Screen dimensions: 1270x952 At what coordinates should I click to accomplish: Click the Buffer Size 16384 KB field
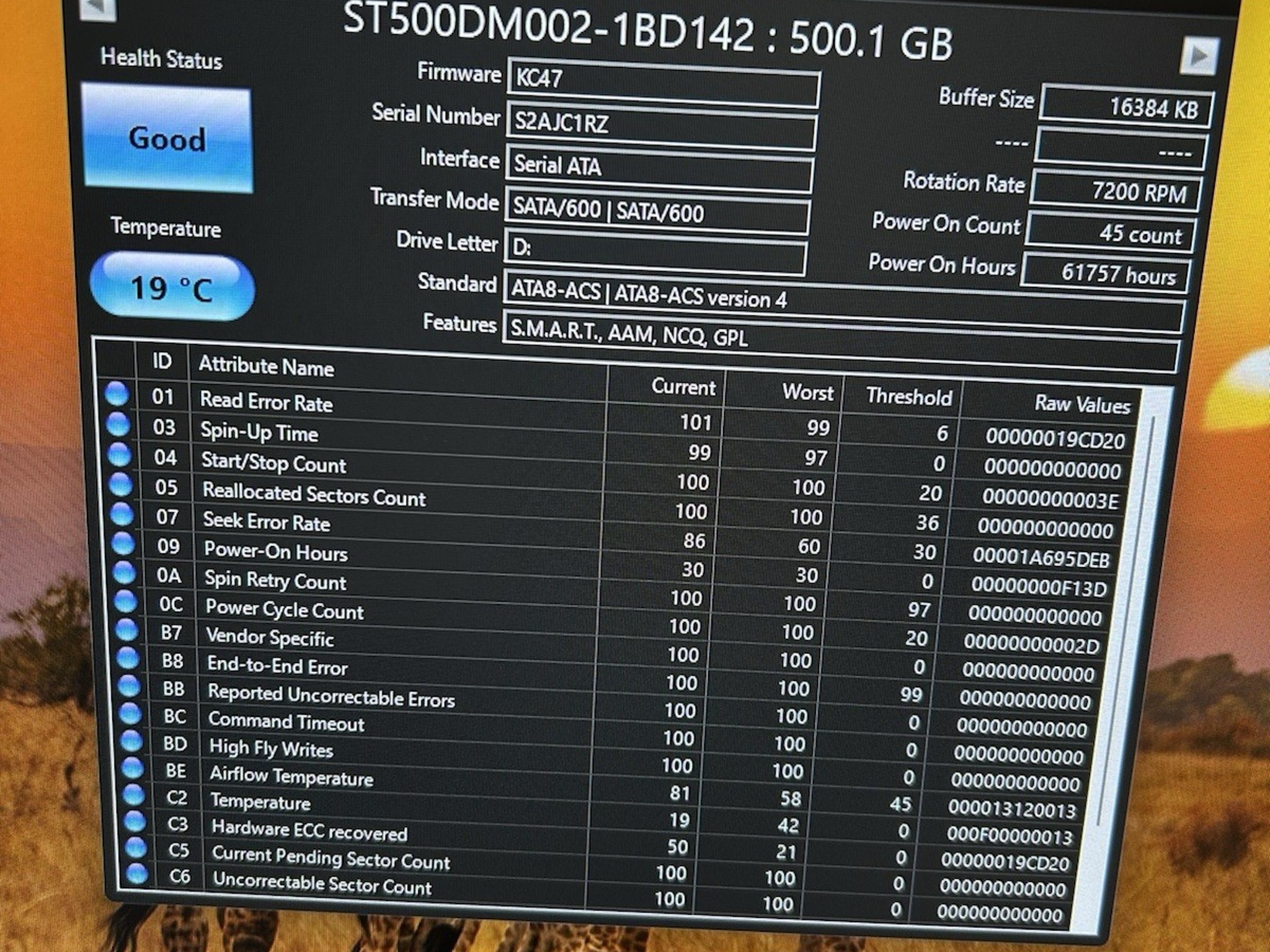click(x=1127, y=107)
